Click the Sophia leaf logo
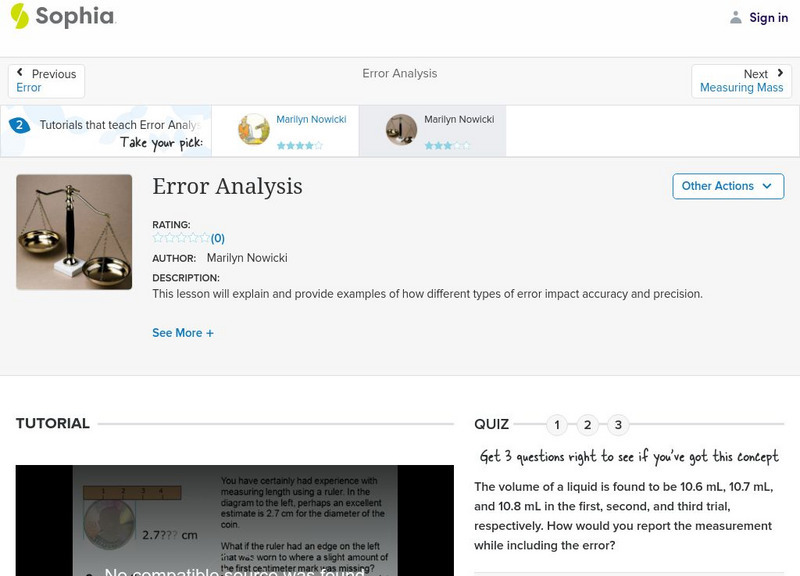 pyautogui.click(x=18, y=17)
